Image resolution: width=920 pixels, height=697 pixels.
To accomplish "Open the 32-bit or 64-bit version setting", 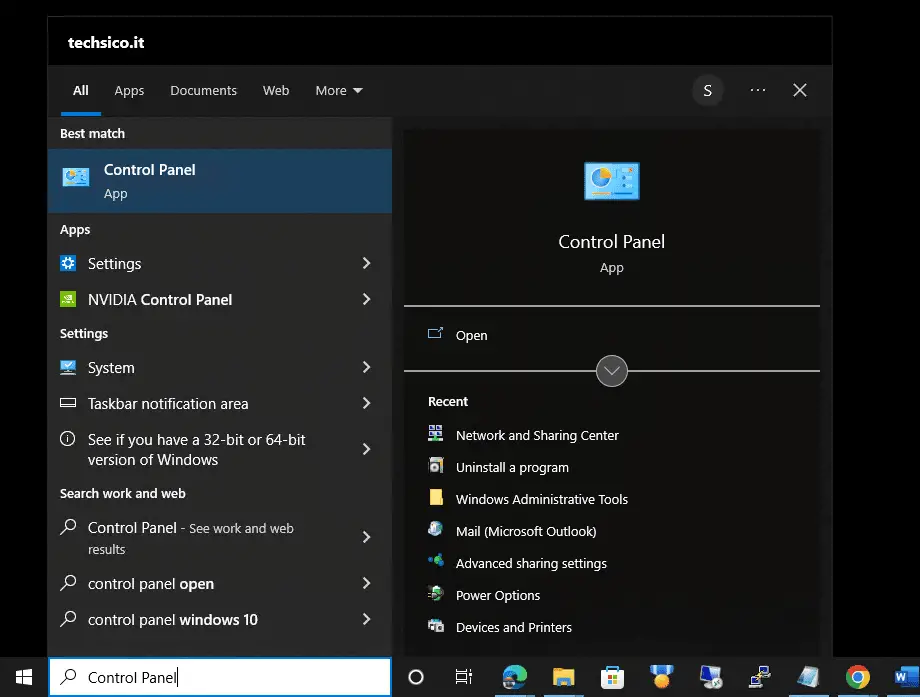I will coord(205,449).
